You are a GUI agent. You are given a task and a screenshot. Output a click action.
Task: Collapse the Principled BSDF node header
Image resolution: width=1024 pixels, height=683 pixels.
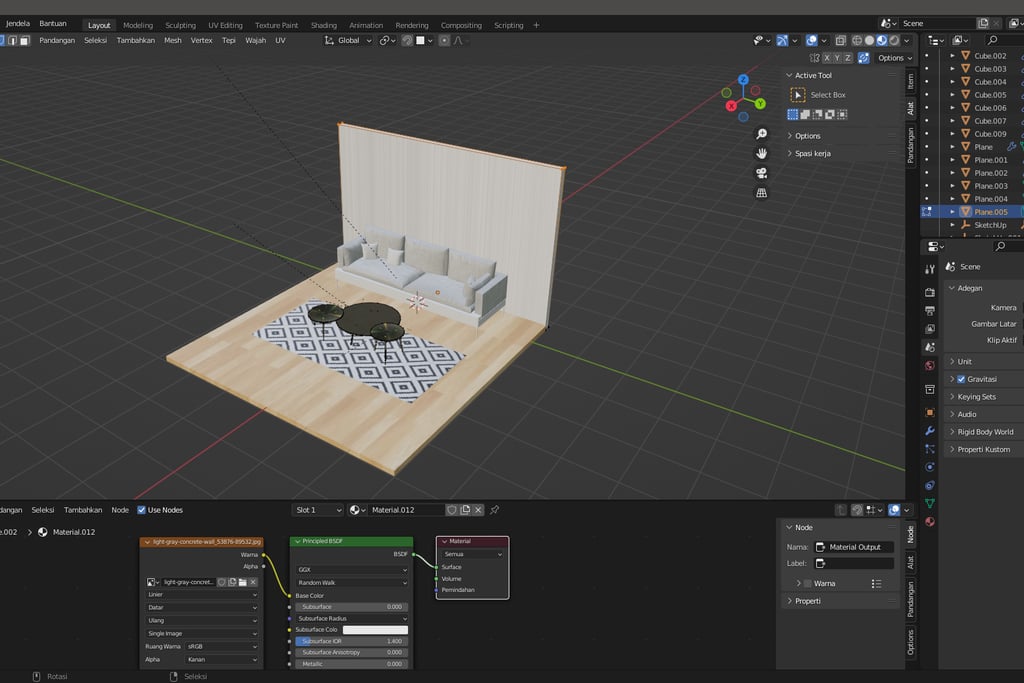298,541
